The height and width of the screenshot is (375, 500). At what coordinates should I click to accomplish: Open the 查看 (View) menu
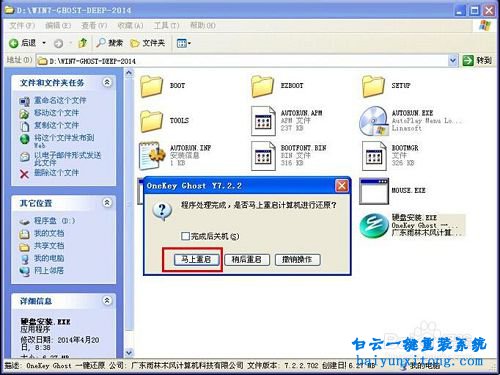[94, 26]
